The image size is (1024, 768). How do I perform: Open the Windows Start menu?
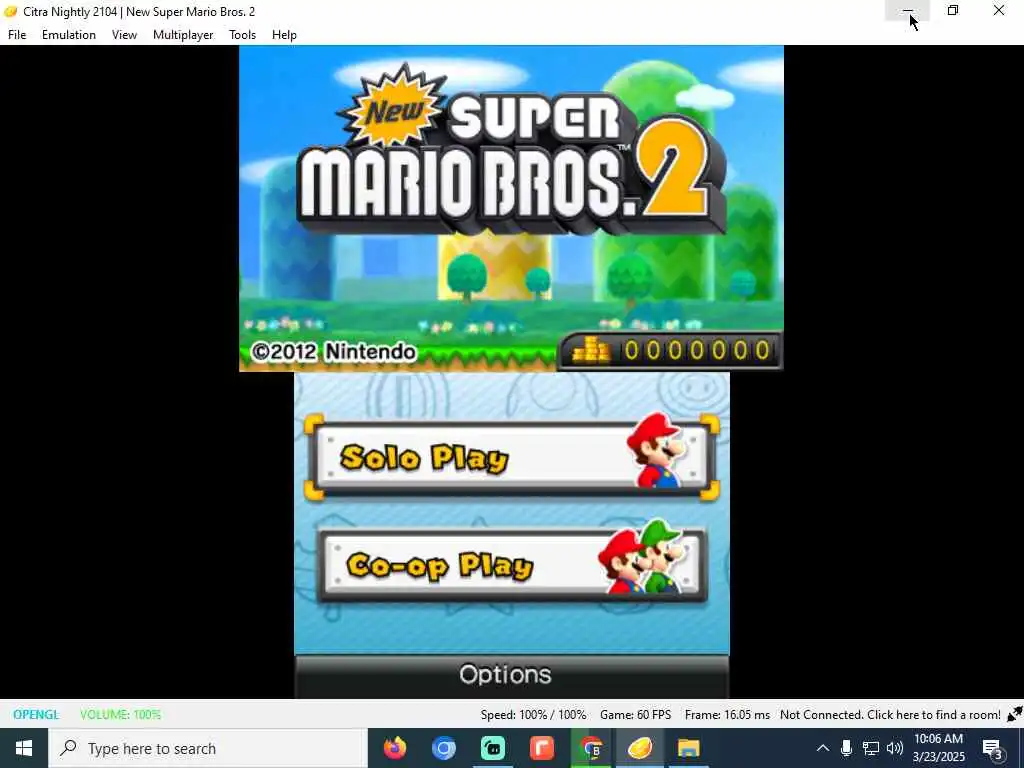tap(24, 748)
